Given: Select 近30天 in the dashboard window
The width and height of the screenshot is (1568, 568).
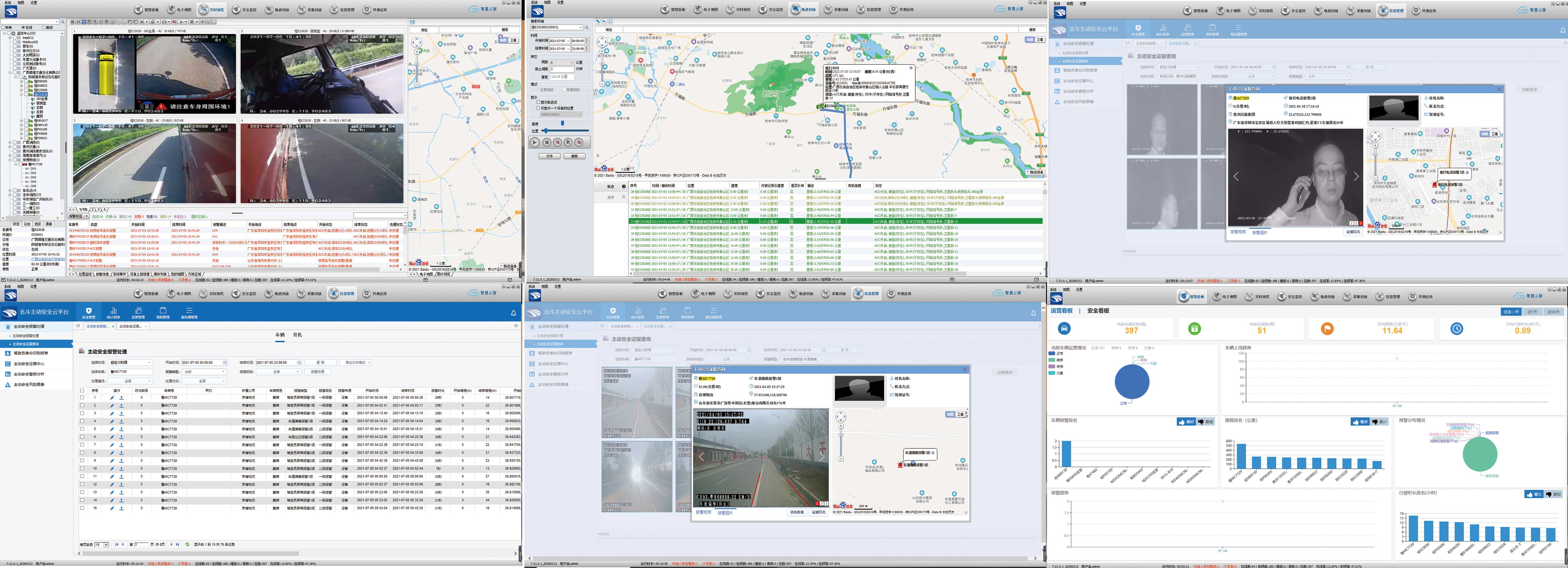Looking at the screenshot, I should pyautogui.click(x=1553, y=312).
